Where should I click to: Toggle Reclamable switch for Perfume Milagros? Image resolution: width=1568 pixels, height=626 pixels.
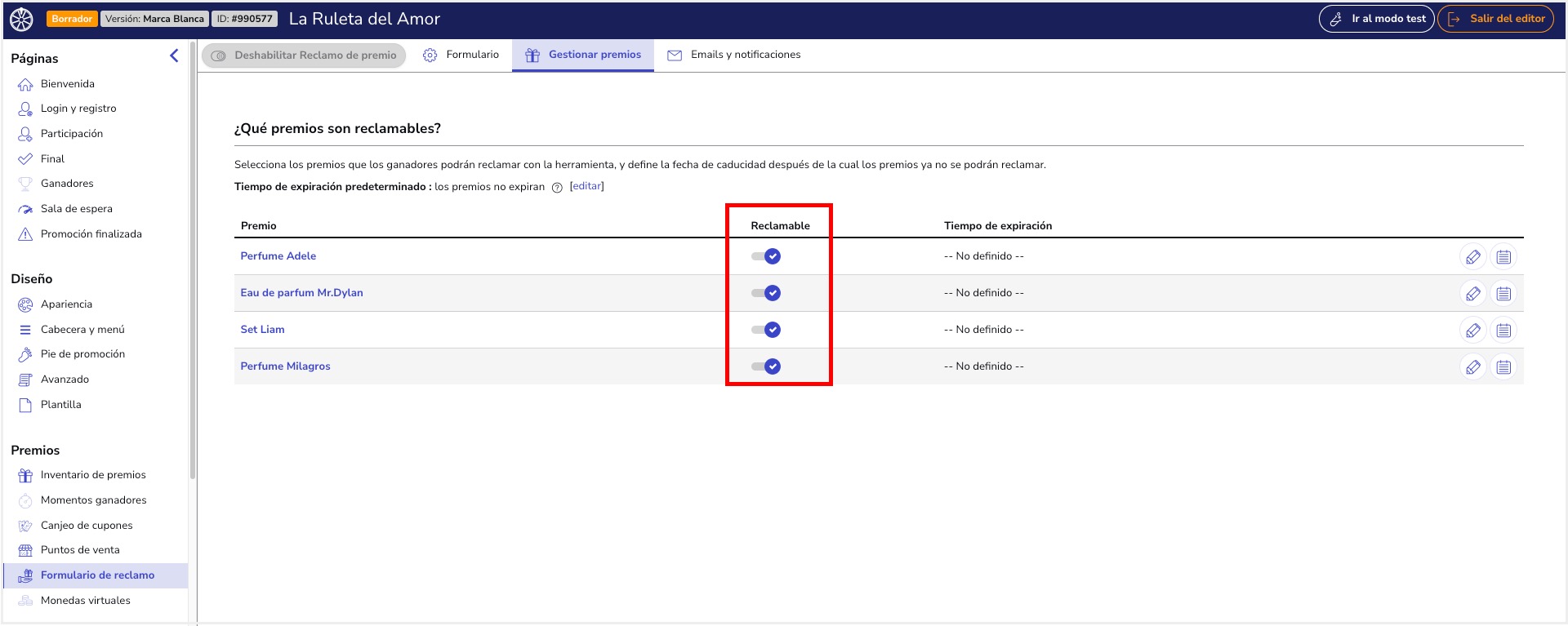click(766, 366)
